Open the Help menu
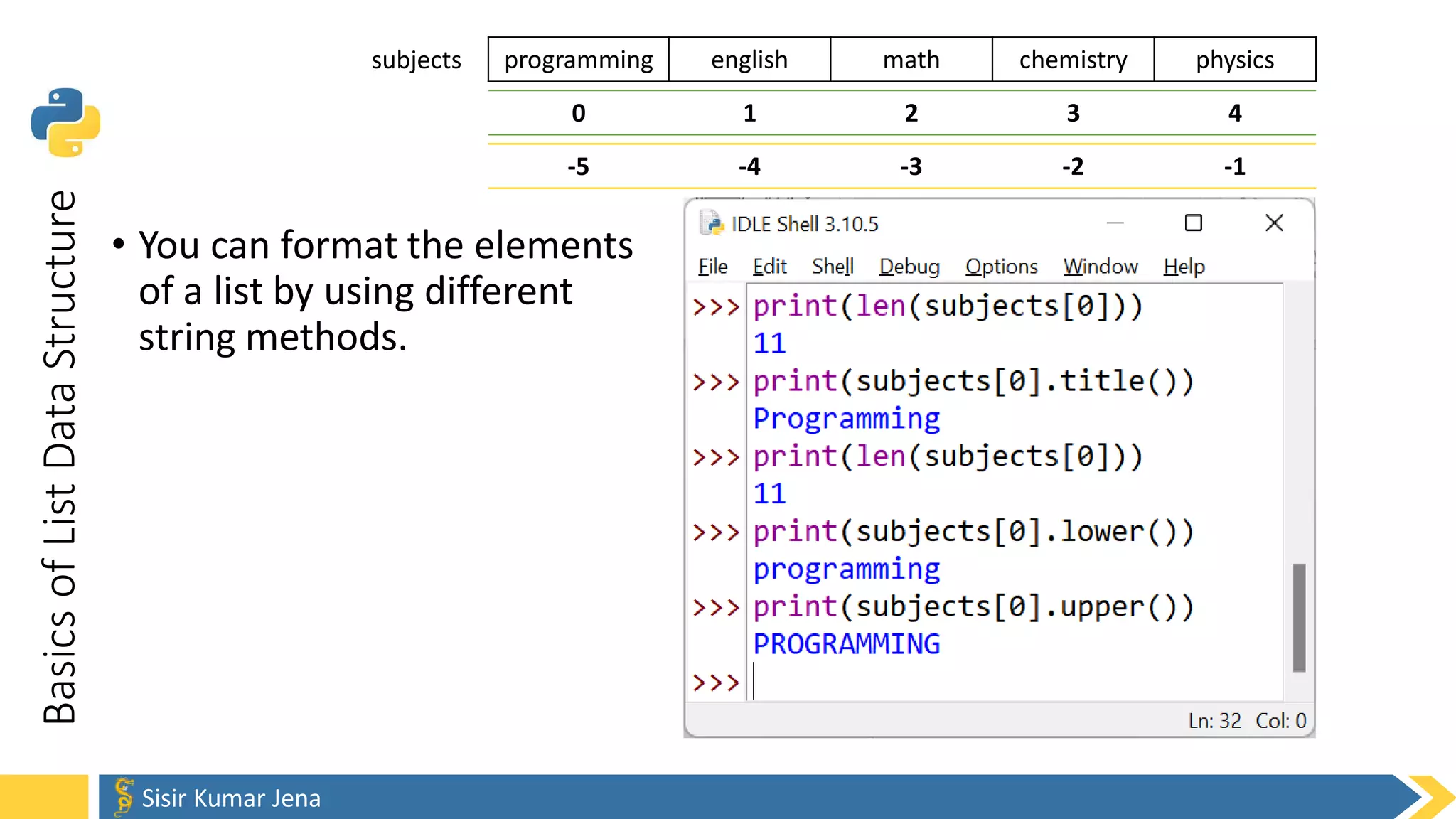The width and height of the screenshot is (1456, 819). 1184,267
